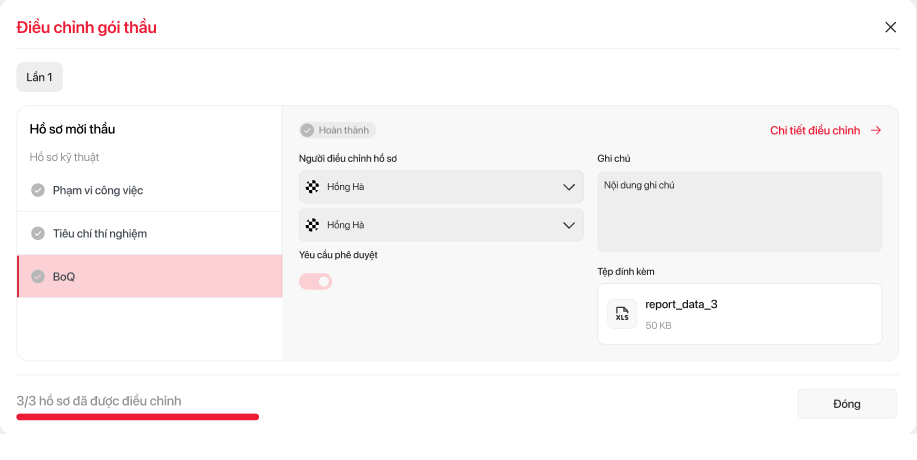Screen dimensions: 917x460
Task: Switch to the Lần 1 tab
Action: (x=40, y=77)
